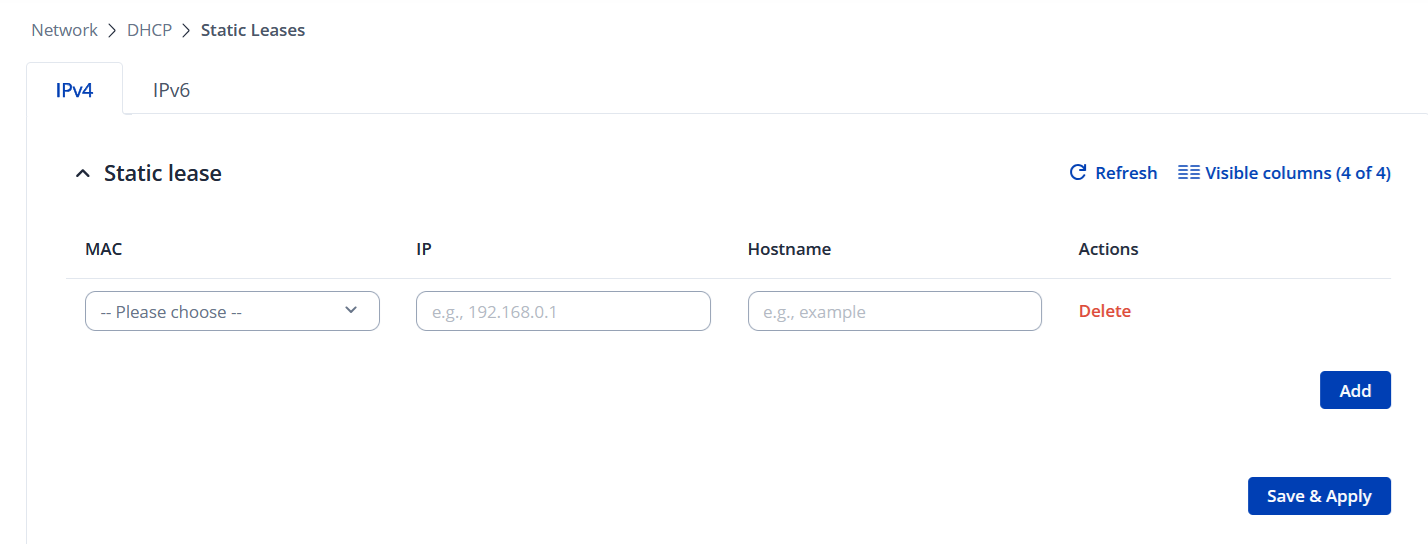This screenshot has height=544, width=1428.
Task: Collapse the Static lease section chevron
Action: tap(83, 174)
